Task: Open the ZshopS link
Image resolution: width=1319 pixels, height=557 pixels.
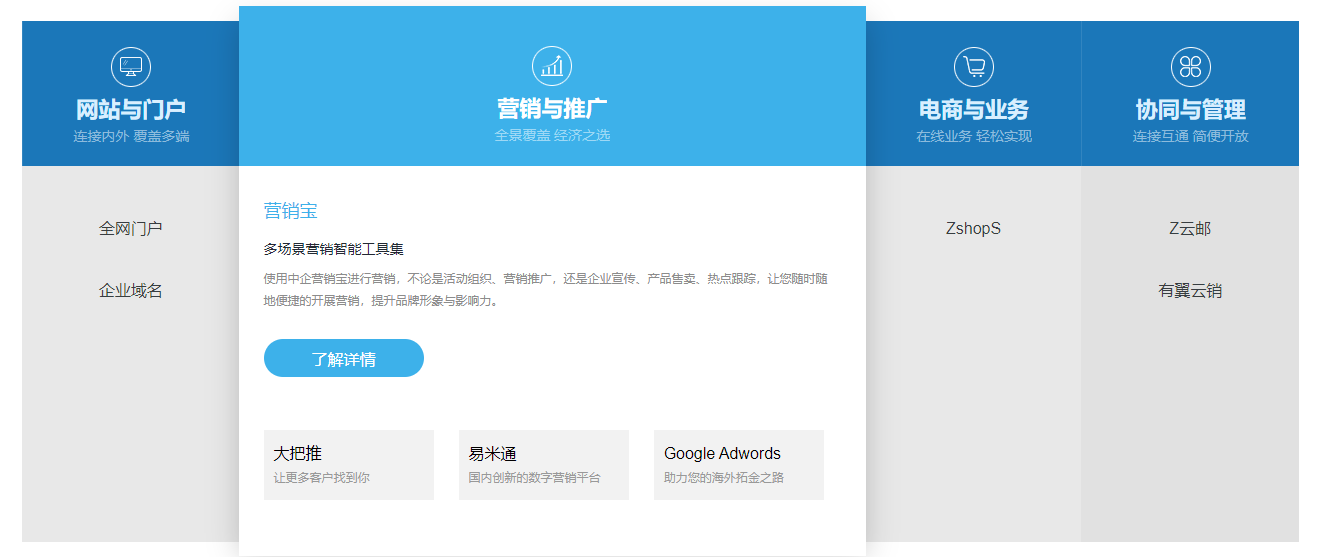Action: [974, 228]
